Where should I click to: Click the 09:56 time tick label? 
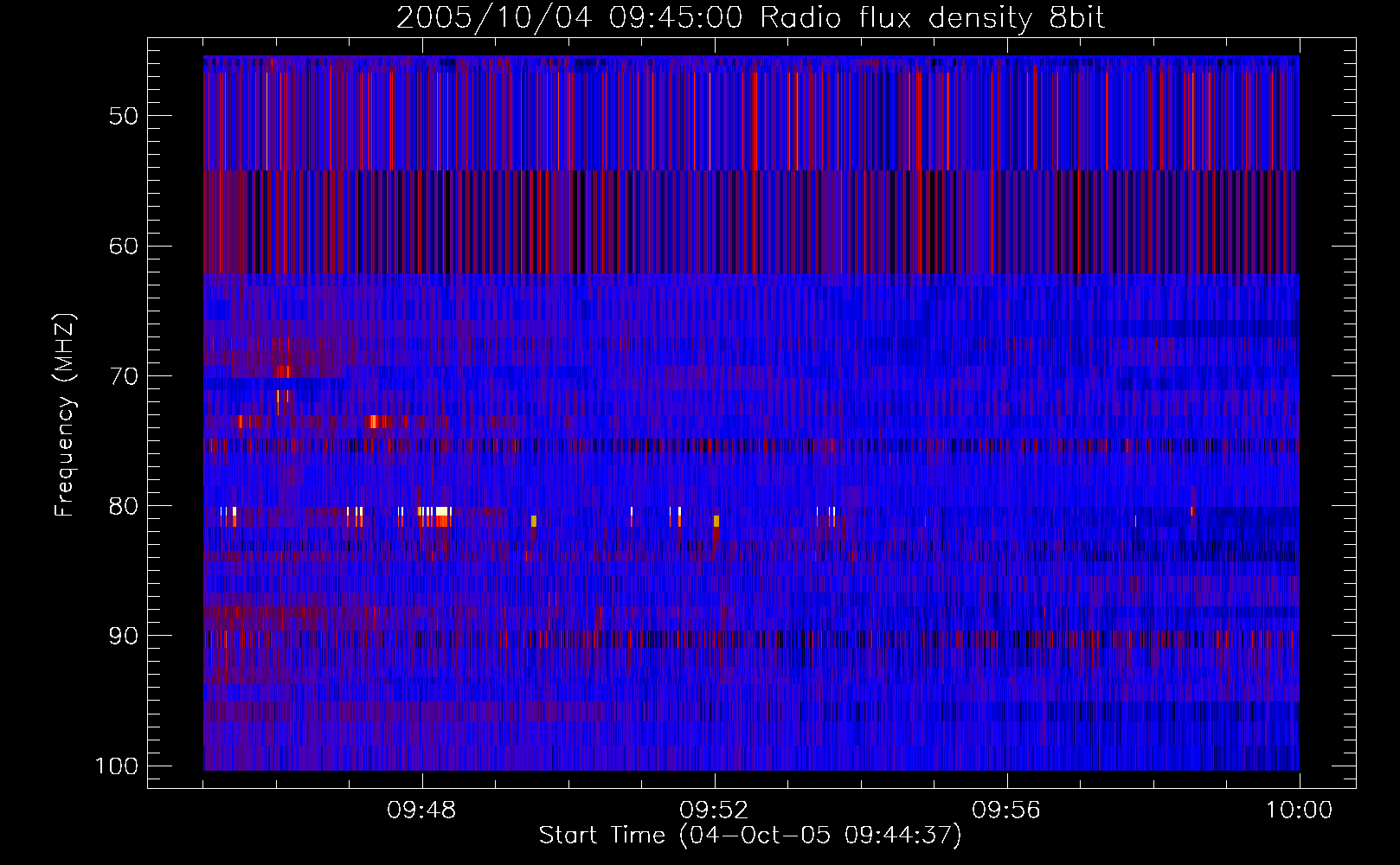(1007, 811)
